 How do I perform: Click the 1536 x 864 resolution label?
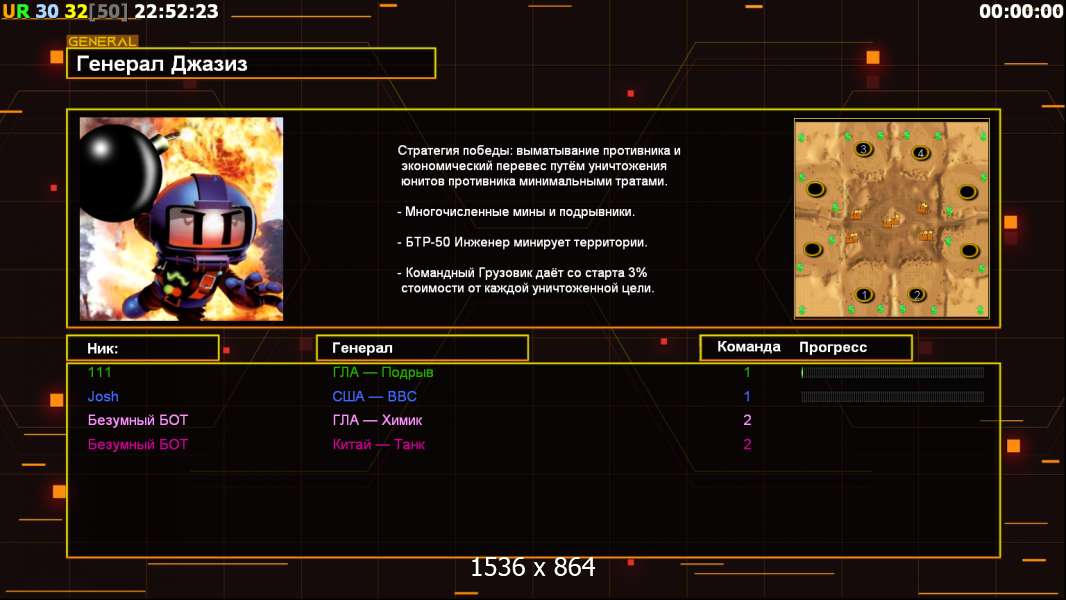pos(533,567)
